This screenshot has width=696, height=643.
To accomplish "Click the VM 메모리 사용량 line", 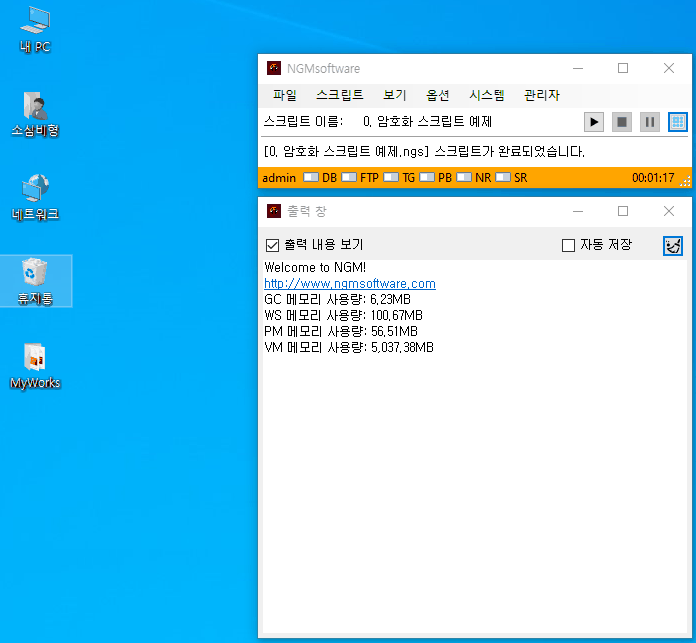I will point(349,347).
